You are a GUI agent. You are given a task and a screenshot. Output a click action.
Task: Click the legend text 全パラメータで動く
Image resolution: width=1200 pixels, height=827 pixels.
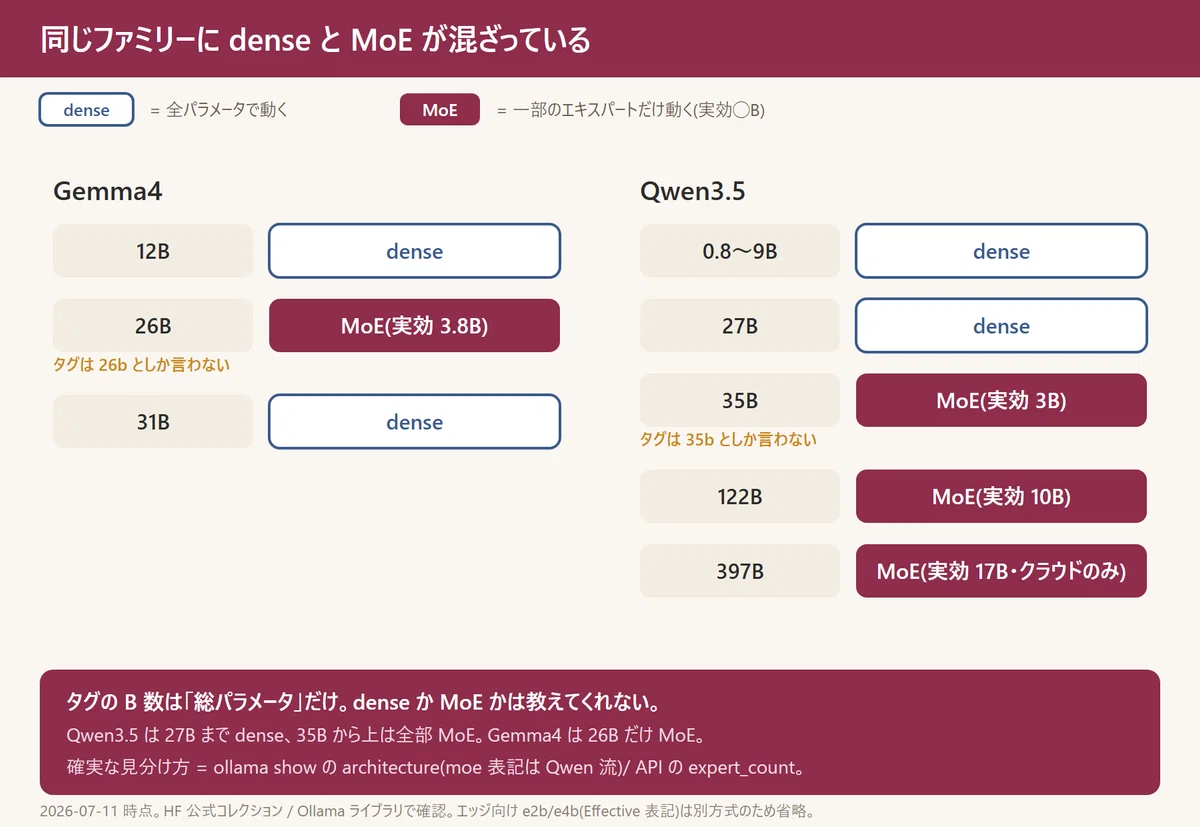227,110
